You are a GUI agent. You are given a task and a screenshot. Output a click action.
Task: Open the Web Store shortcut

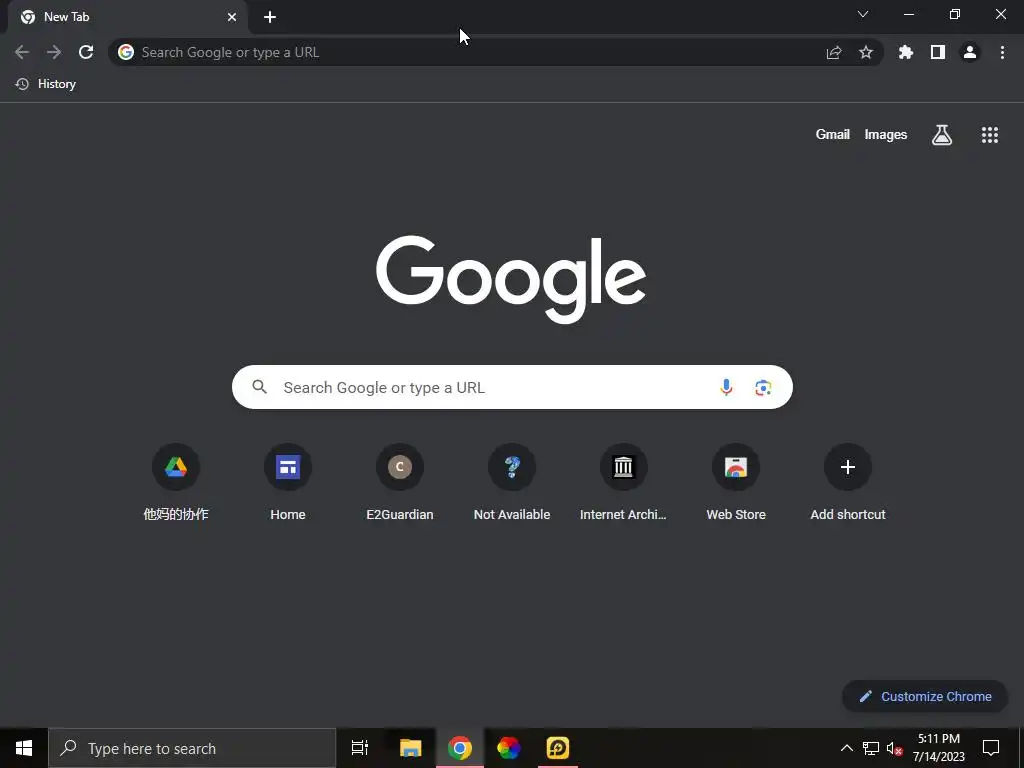pos(736,483)
